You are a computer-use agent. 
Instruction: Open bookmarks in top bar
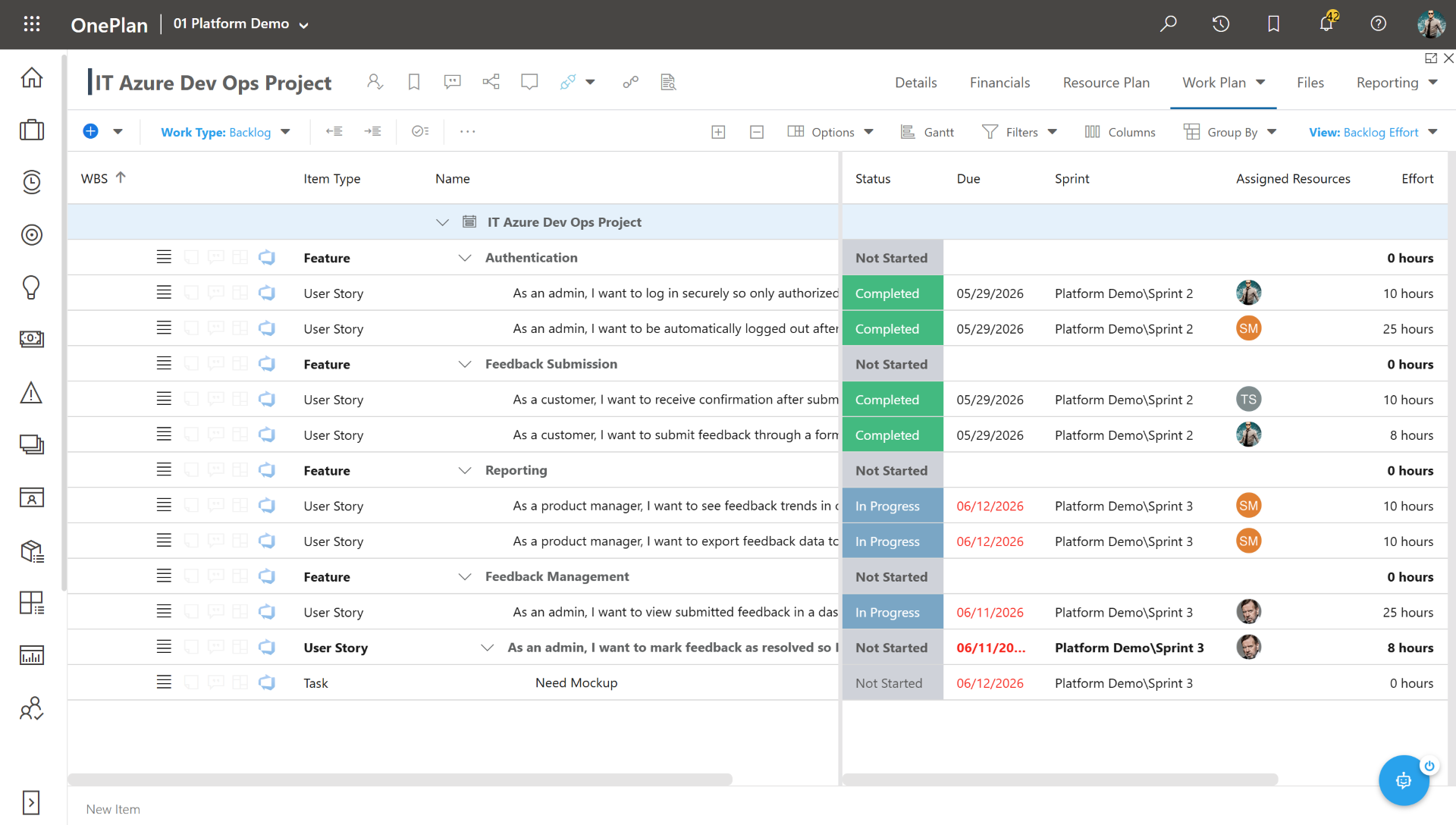pyautogui.click(x=1274, y=24)
